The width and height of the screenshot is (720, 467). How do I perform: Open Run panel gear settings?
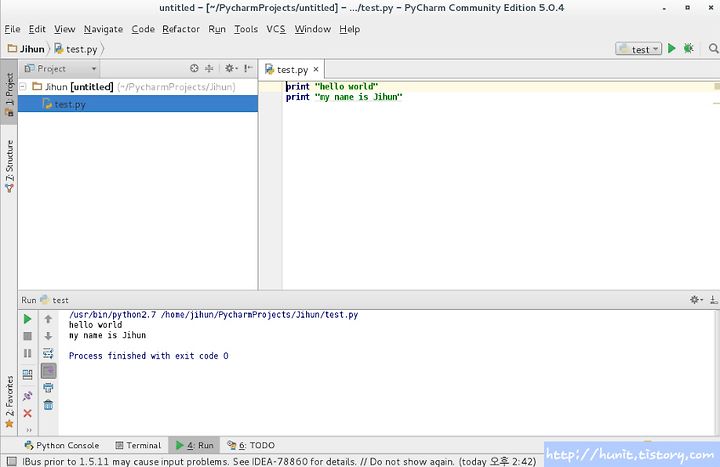(x=696, y=300)
